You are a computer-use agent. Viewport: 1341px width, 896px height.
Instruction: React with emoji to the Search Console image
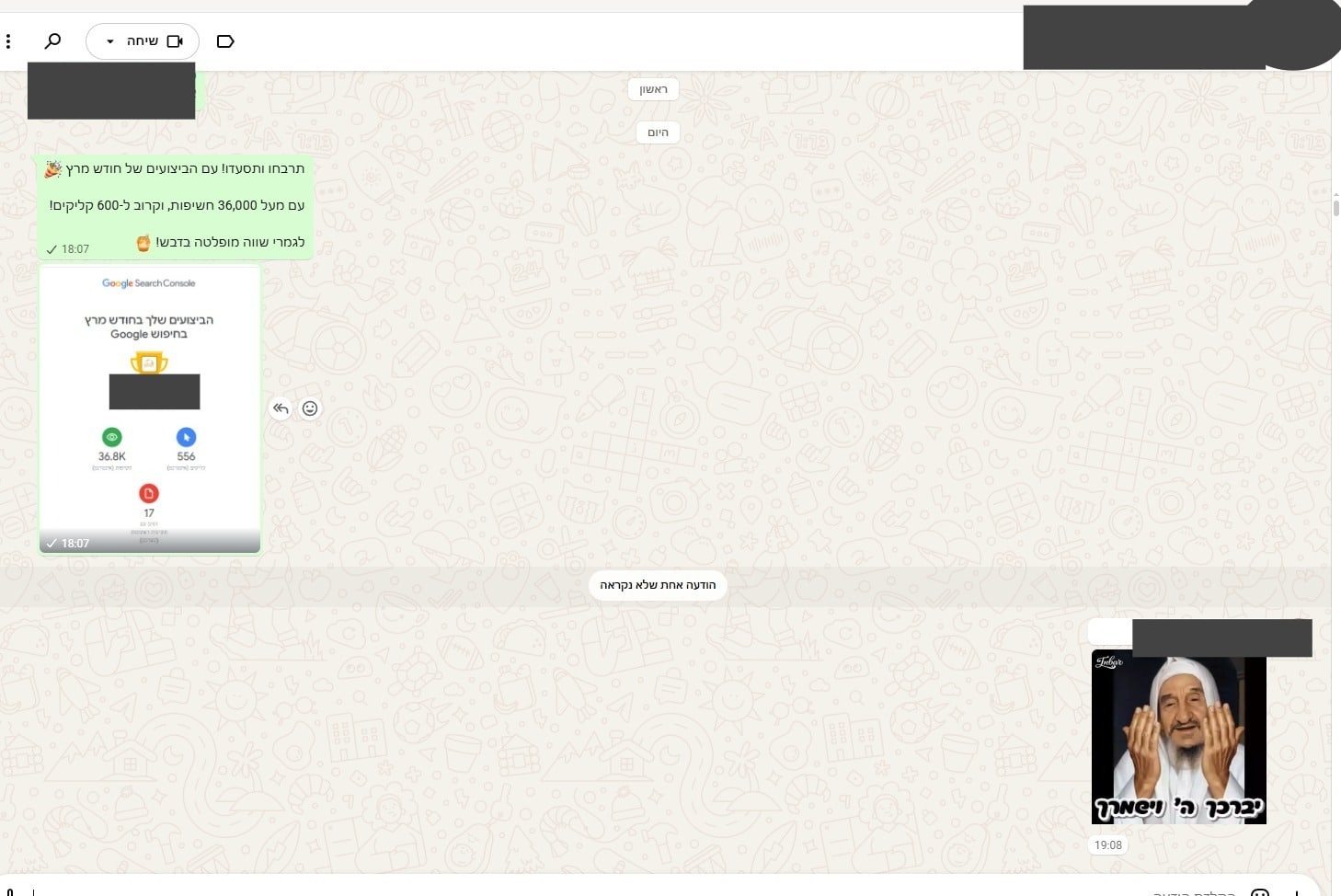click(x=310, y=408)
